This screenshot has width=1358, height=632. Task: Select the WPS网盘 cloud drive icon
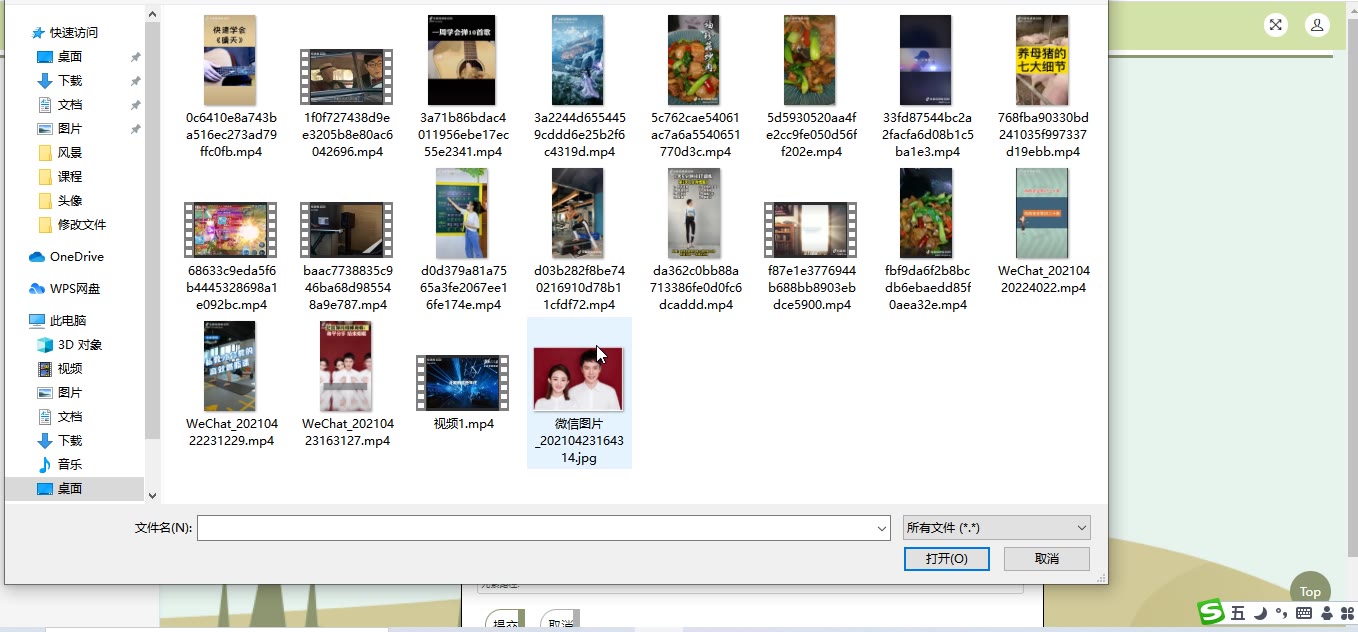(37, 289)
